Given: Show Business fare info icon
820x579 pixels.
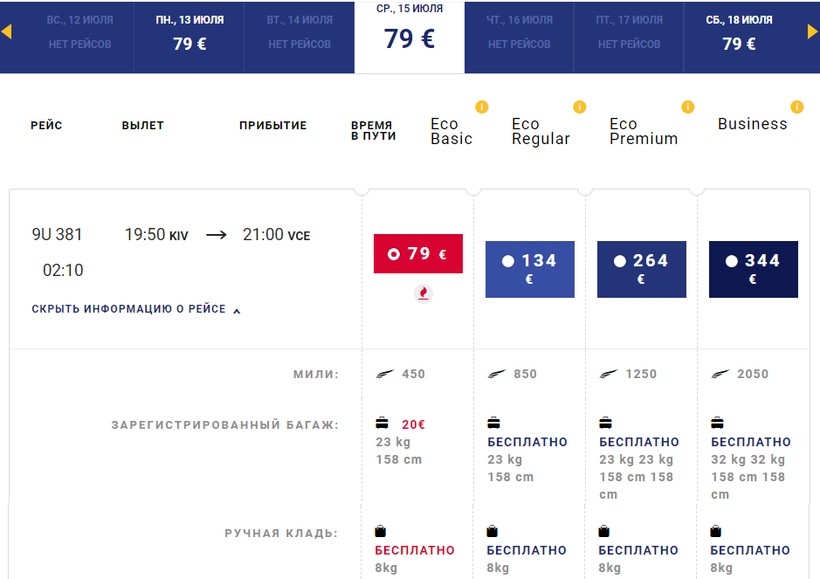Looking at the screenshot, I should click(796, 107).
